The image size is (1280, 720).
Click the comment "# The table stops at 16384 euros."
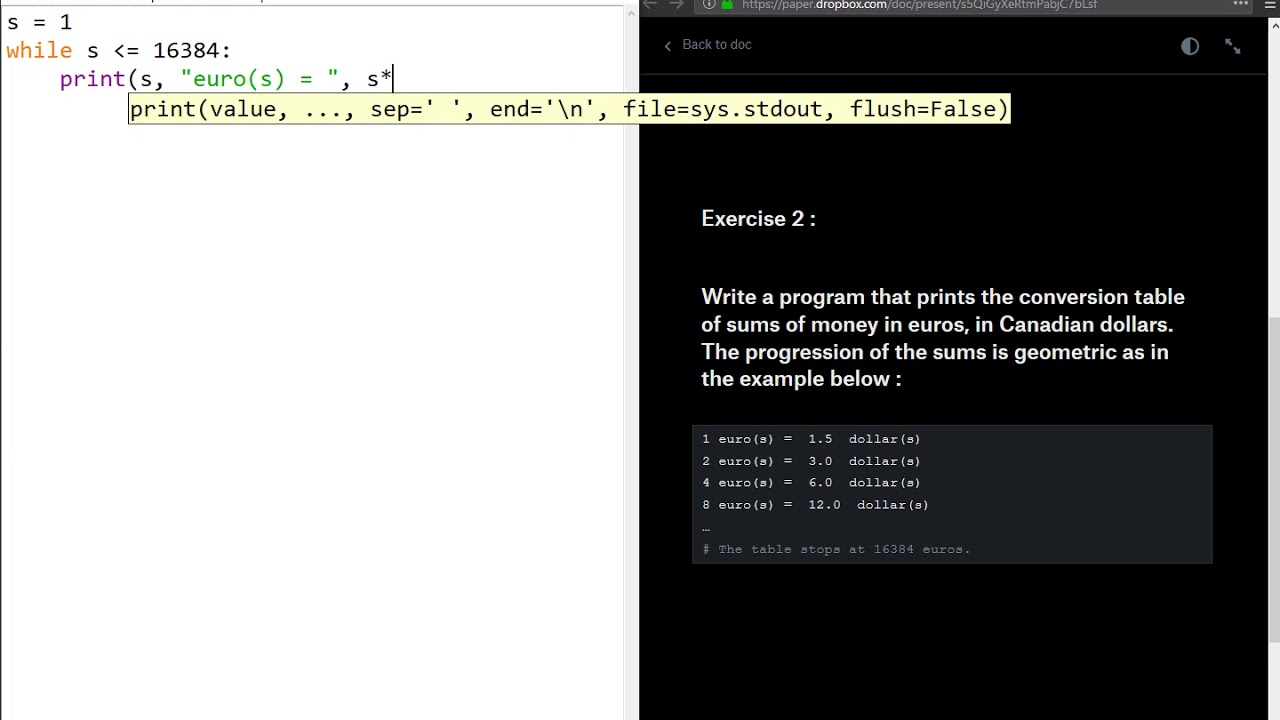click(x=836, y=549)
